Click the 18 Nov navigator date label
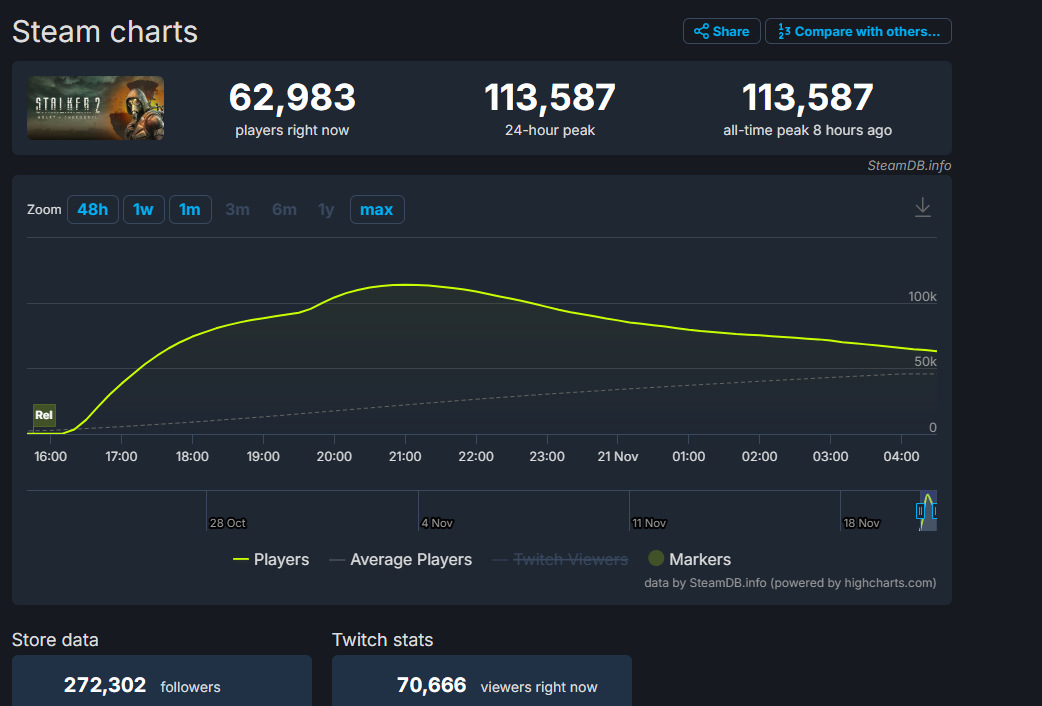The image size is (1042, 706). (x=861, y=523)
